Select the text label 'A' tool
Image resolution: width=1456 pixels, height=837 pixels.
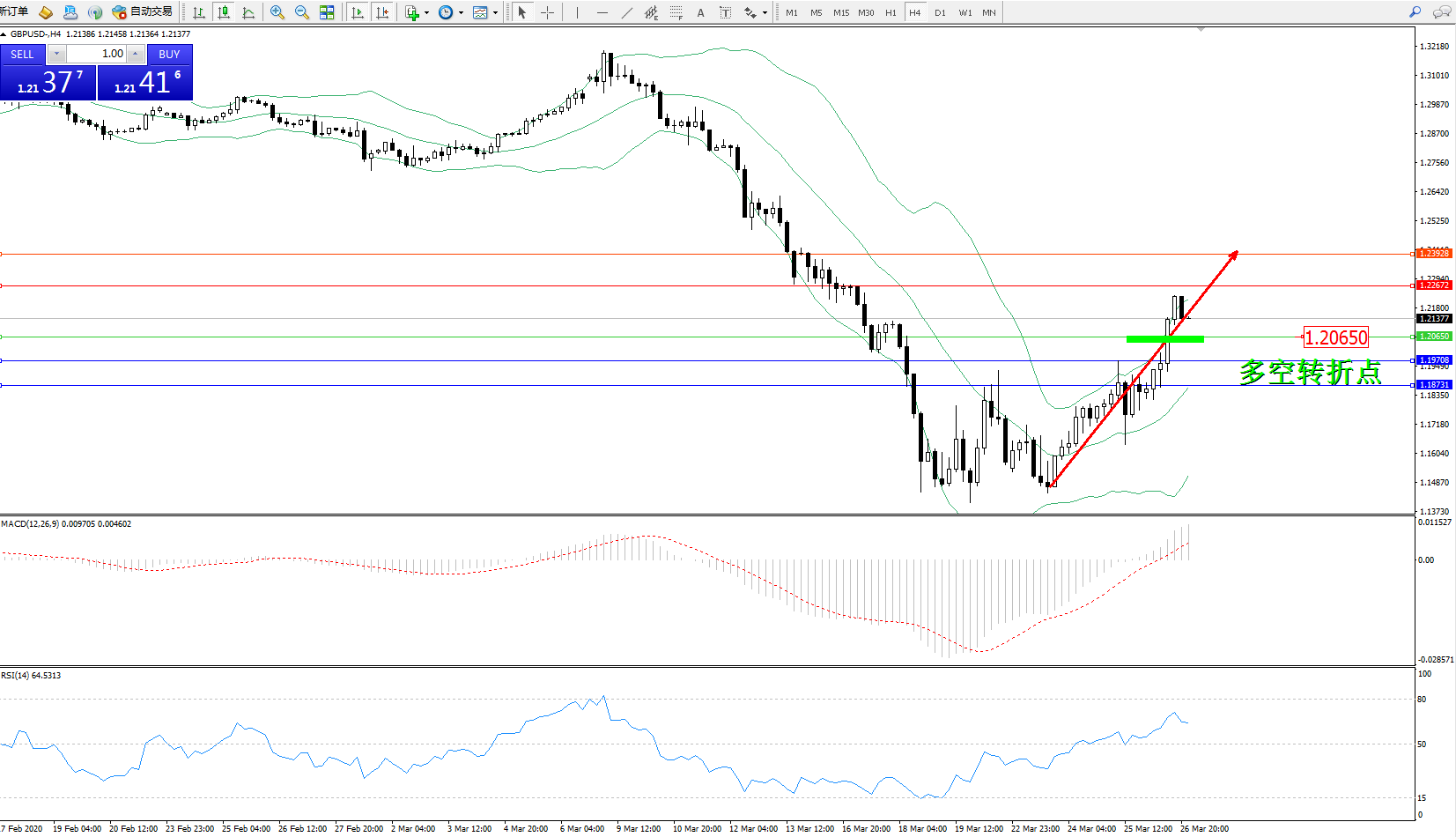(x=700, y=12)
